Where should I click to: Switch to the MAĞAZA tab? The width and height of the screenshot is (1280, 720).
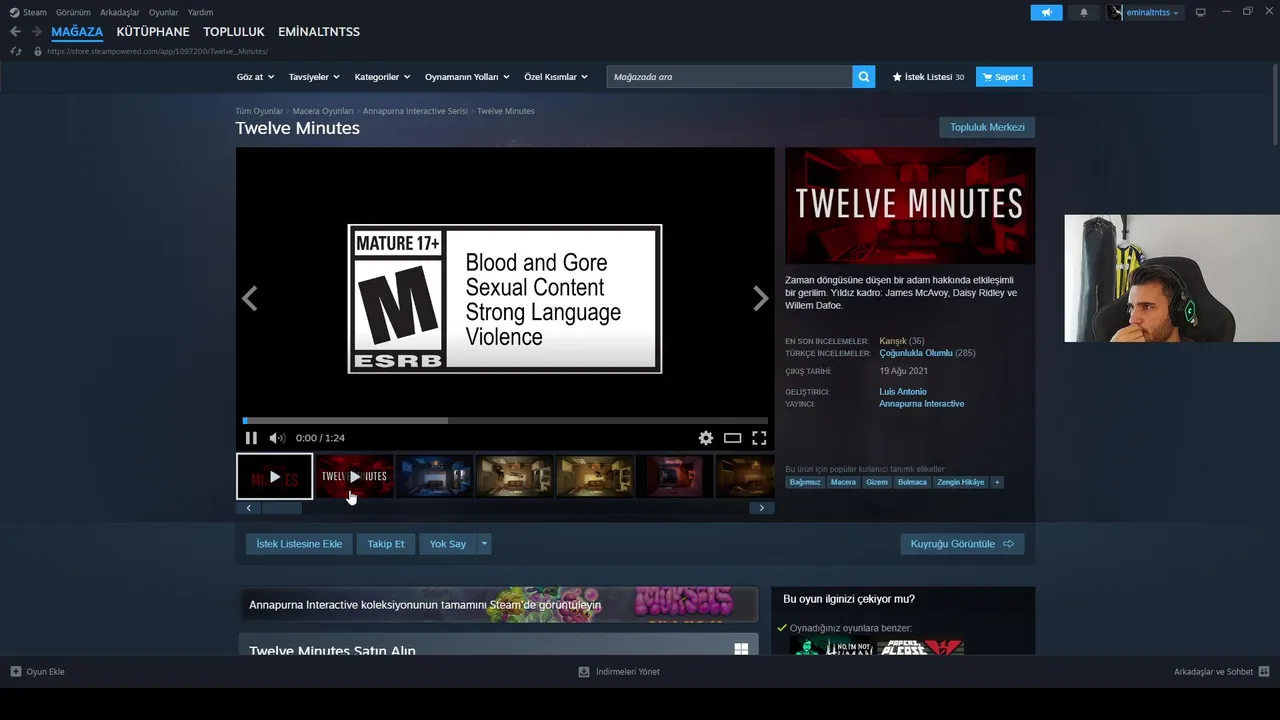tap(77, 32)
